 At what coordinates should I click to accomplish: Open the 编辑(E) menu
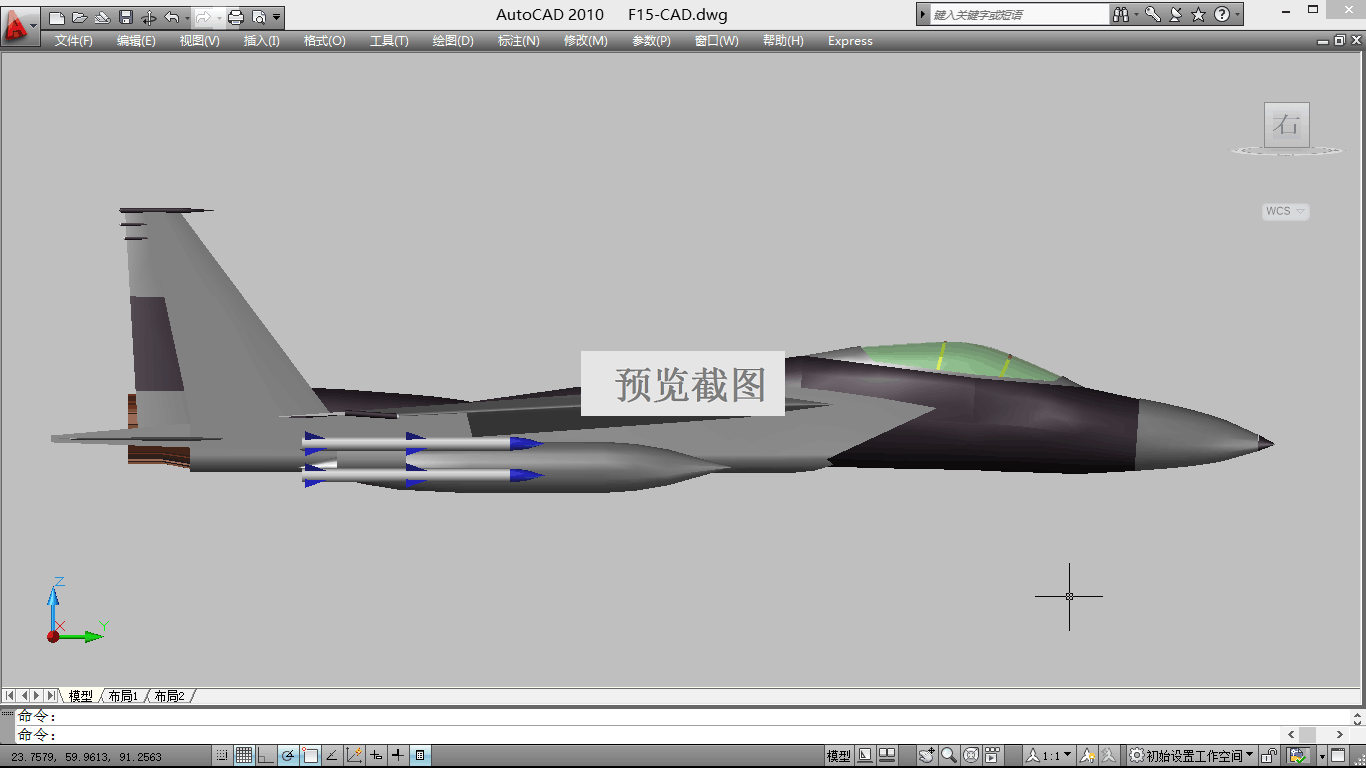[x=136, y=41]
